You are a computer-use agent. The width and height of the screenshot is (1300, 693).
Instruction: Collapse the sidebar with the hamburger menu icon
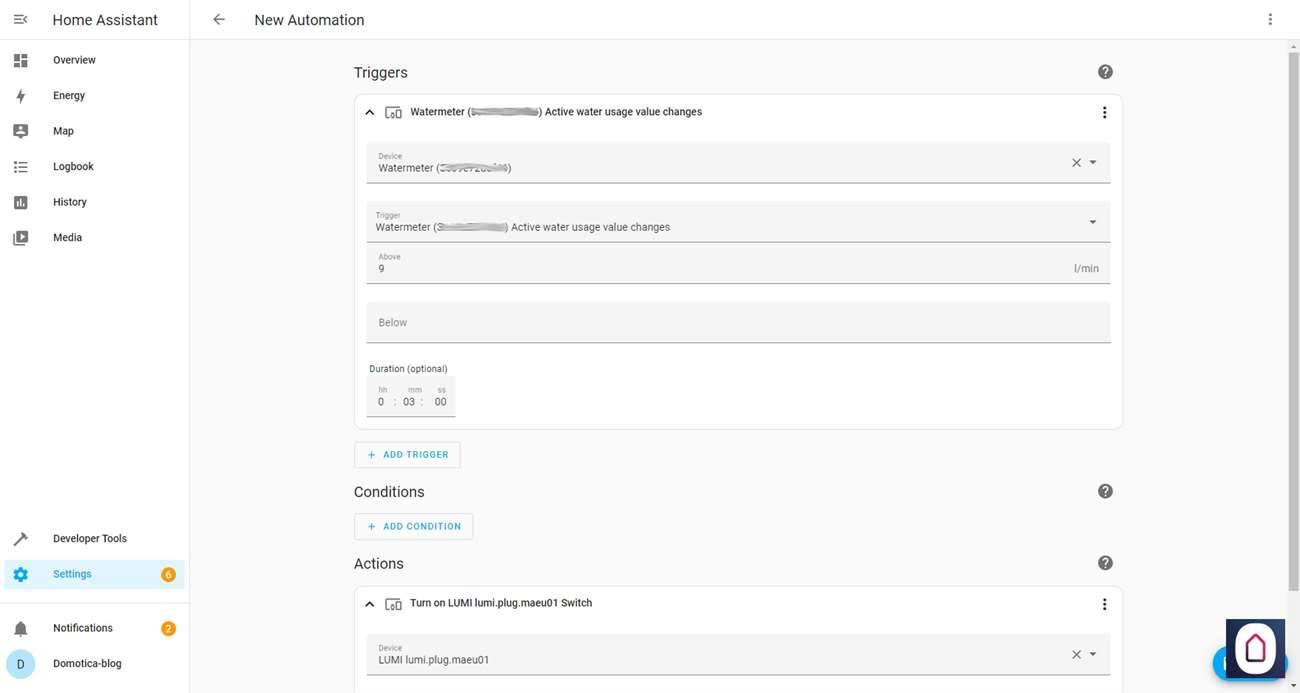point(20,20)
